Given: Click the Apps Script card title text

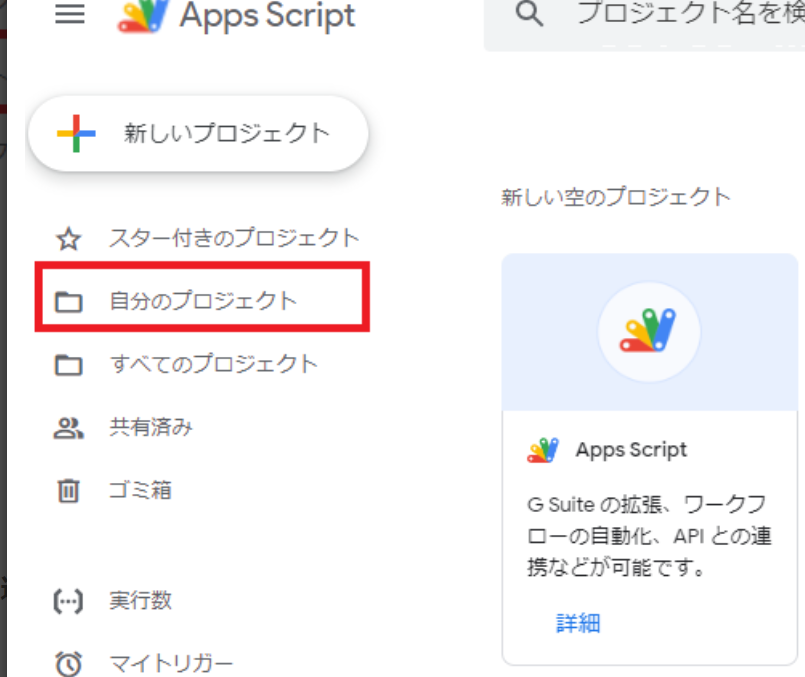Looking at the screenshot, I should click(x=631, y=450).
